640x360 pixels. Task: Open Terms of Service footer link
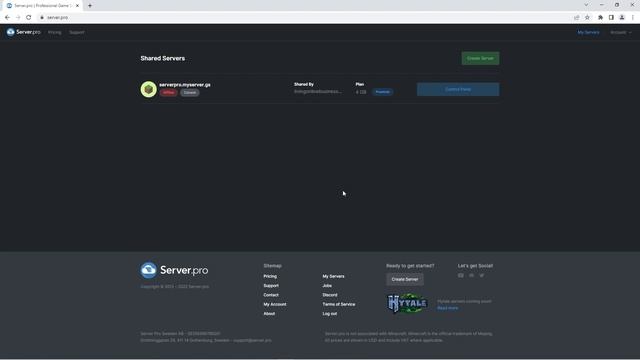[x=339, y=304]
